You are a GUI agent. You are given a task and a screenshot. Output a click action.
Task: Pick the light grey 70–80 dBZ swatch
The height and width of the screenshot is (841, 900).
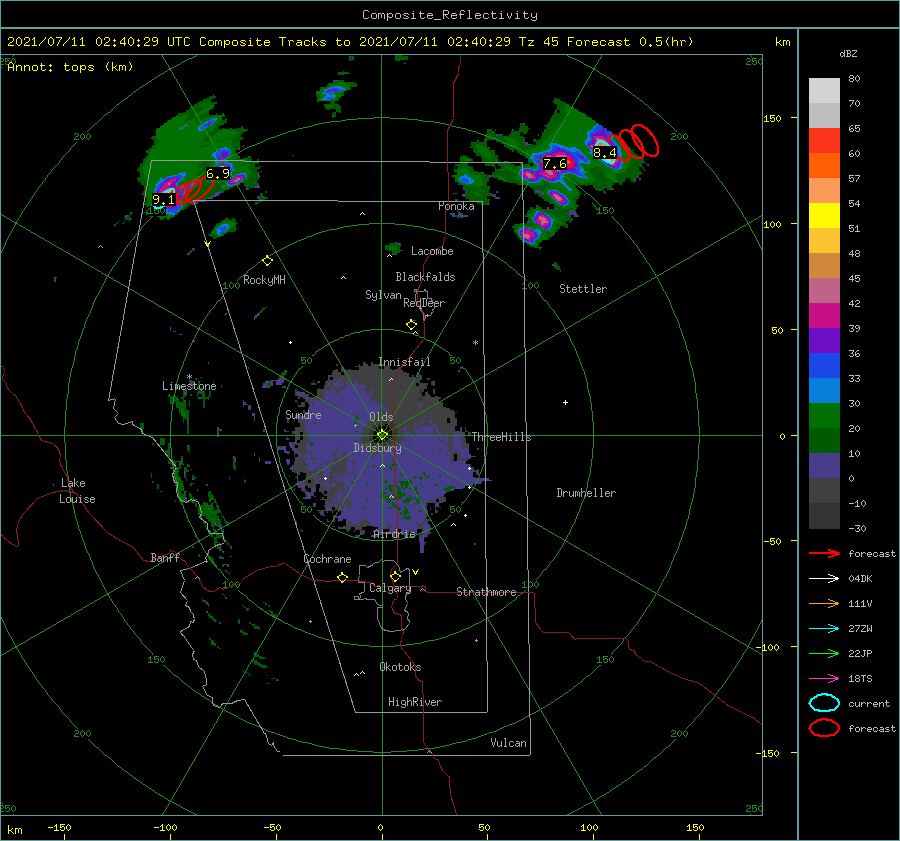click(x=824, y=91)
